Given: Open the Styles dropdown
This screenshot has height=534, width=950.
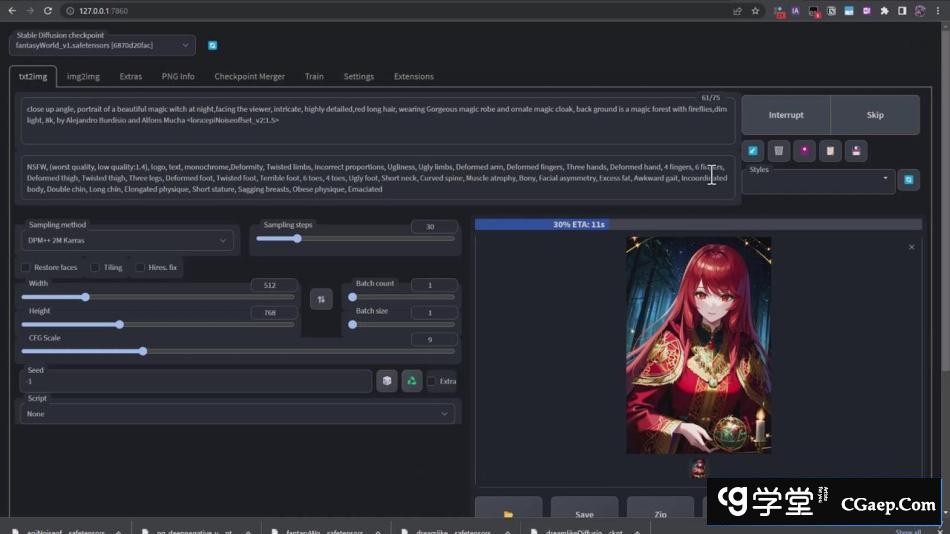Looking at the screenshot, I should pos(818,180).
